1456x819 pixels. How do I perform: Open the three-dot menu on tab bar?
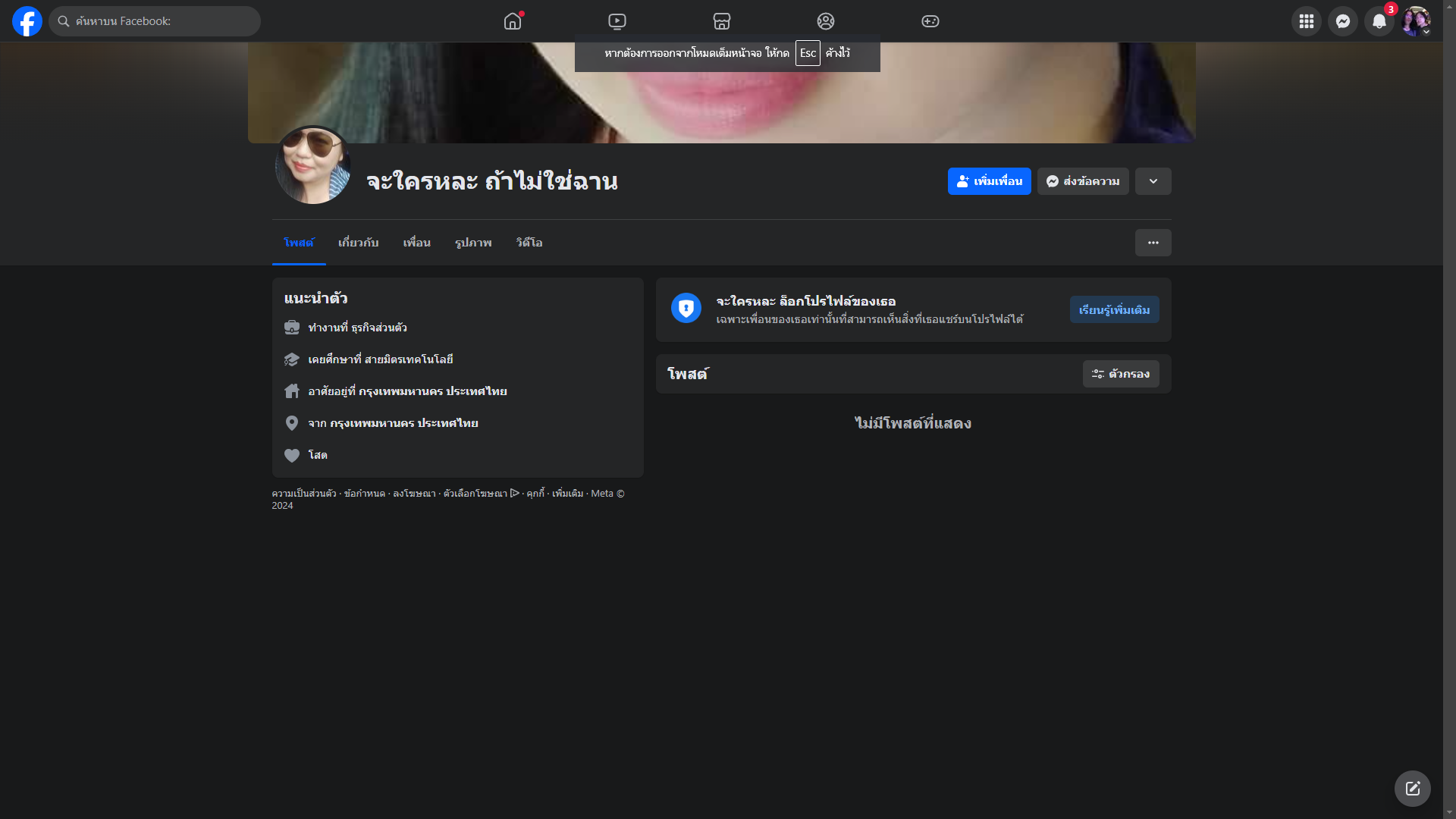(x=1153, y=243)
